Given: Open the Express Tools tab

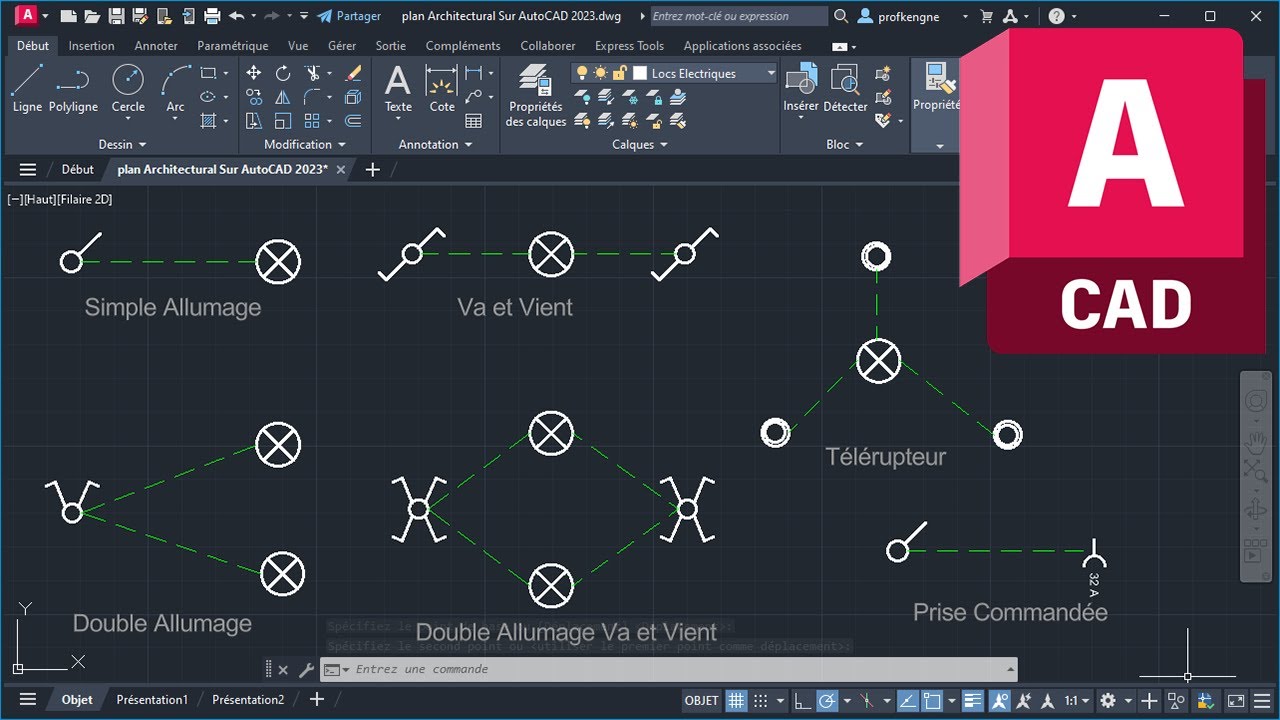Looking at the screenshot, I should tap(629, 46).
